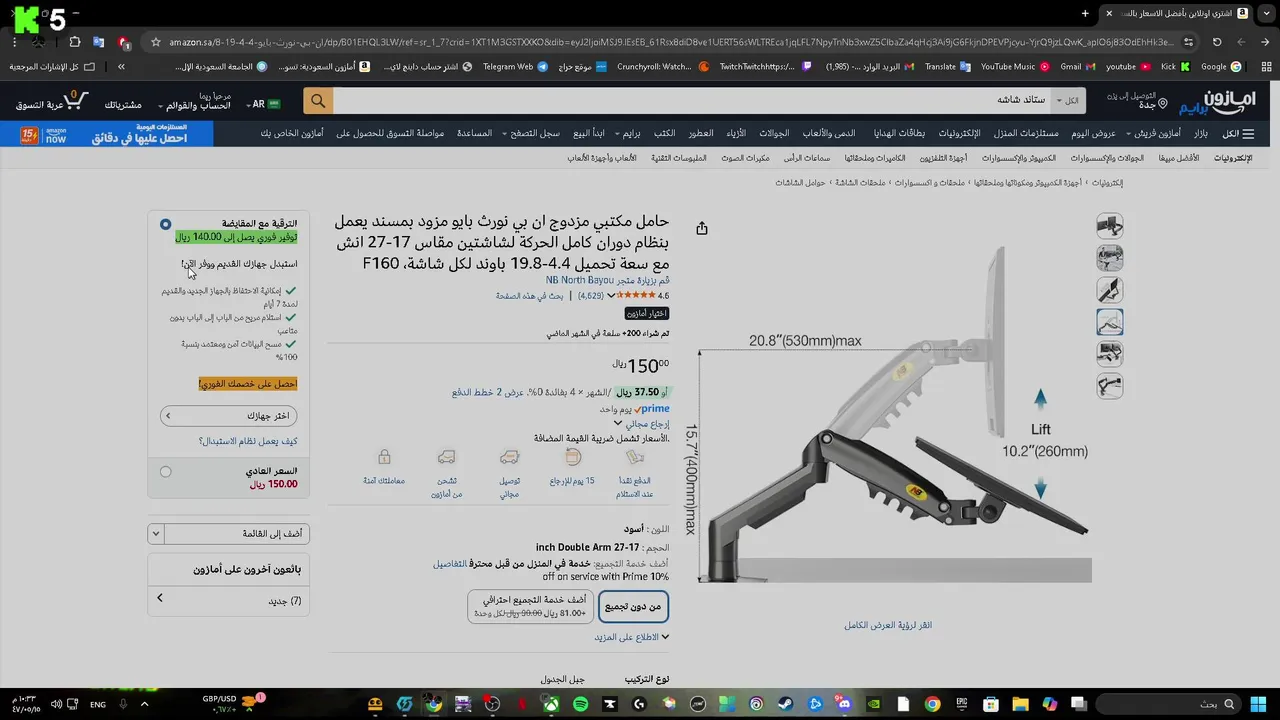Click the share icon beside product title

tap(702, 228)
